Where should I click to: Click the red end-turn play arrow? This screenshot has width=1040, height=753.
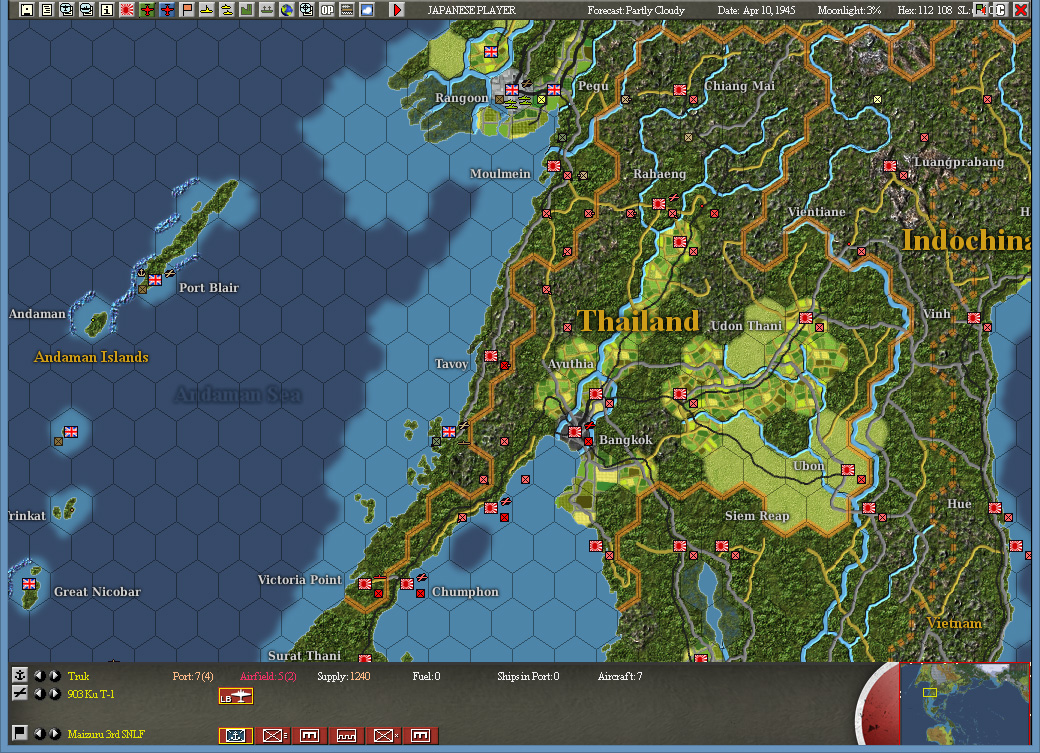click(397, 9)
